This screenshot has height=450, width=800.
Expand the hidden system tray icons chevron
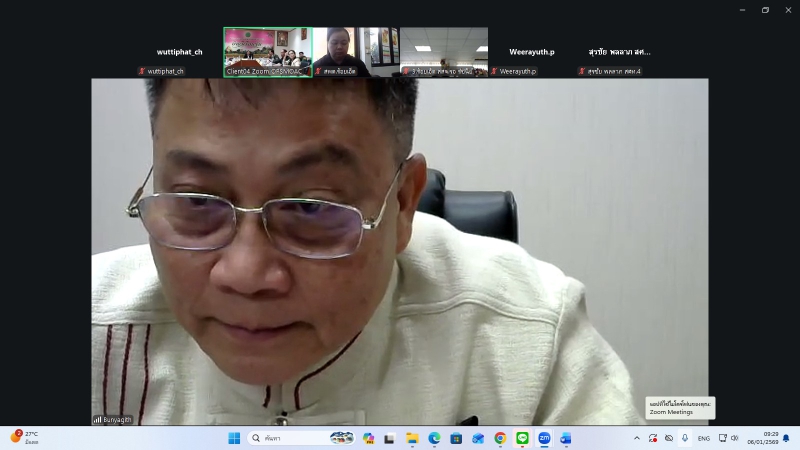637,438
